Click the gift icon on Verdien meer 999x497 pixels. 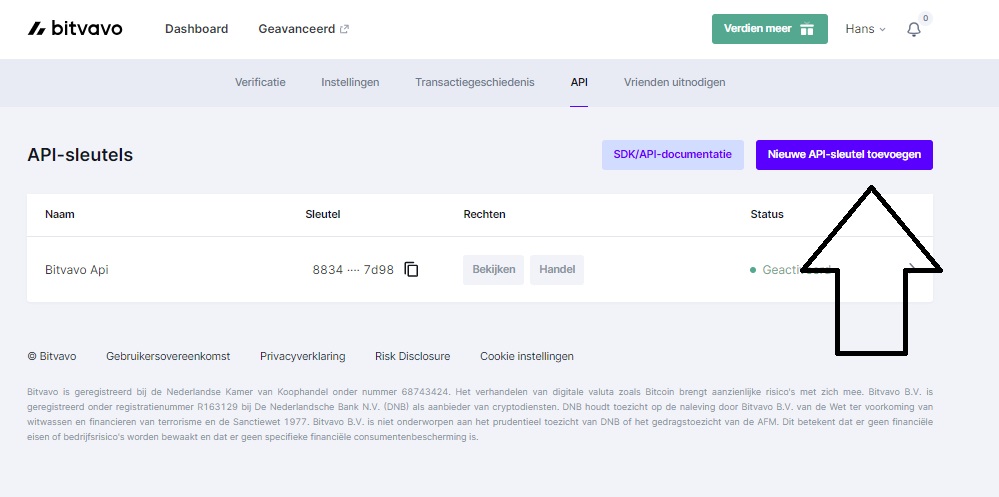[x=807, y=29]
